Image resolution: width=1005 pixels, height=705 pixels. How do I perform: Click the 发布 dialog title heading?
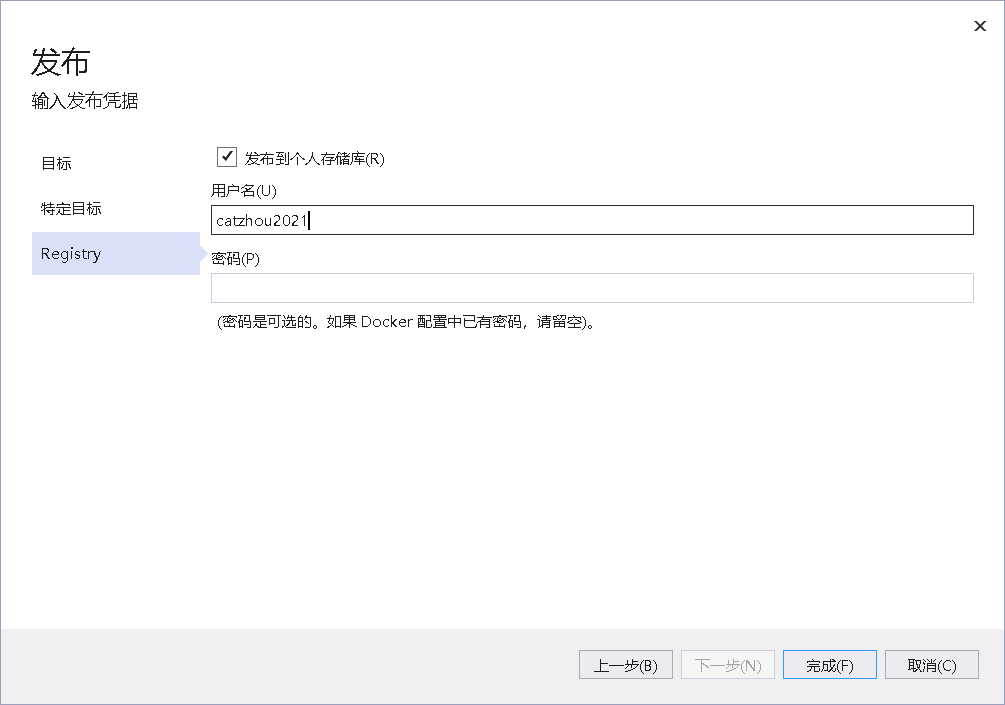coord(61,62)
